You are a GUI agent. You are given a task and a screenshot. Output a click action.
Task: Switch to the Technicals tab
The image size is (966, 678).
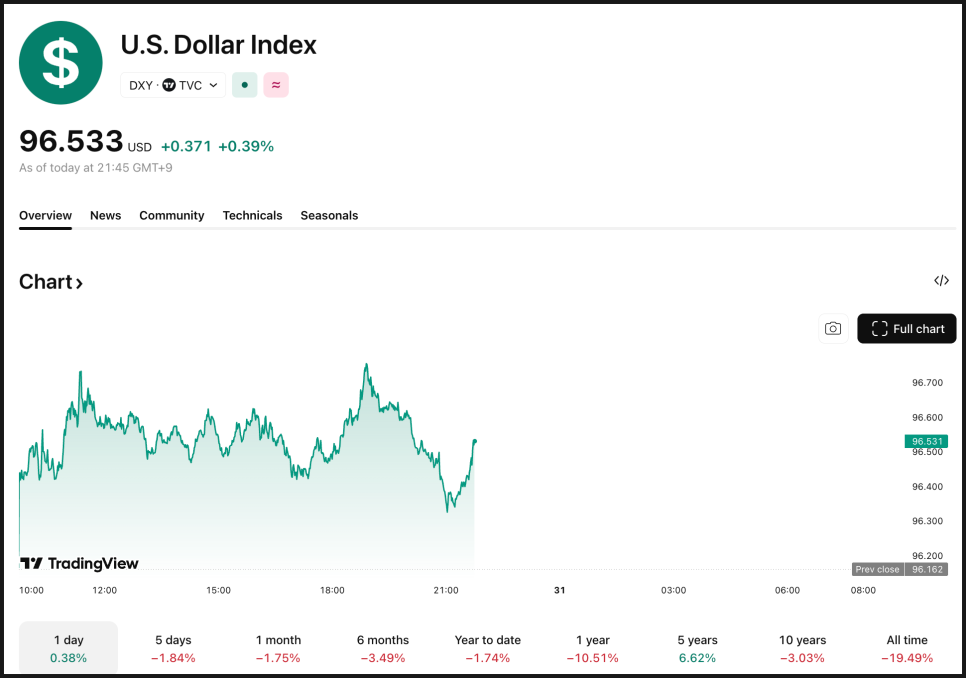tap(252, 215)
